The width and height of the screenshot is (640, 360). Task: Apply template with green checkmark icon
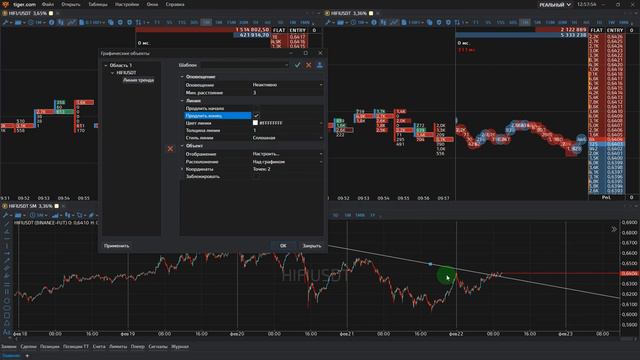[298, 65]
